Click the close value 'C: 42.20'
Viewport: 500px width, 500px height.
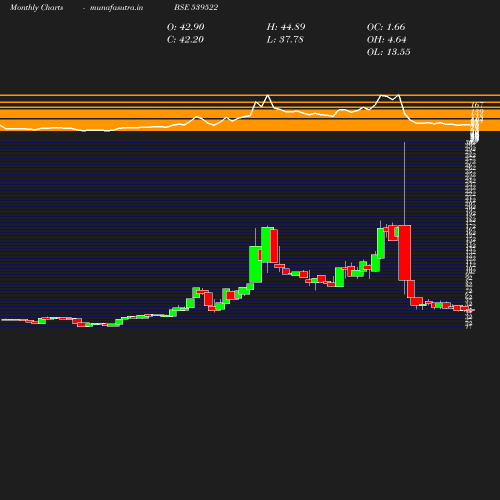(185, 40)
